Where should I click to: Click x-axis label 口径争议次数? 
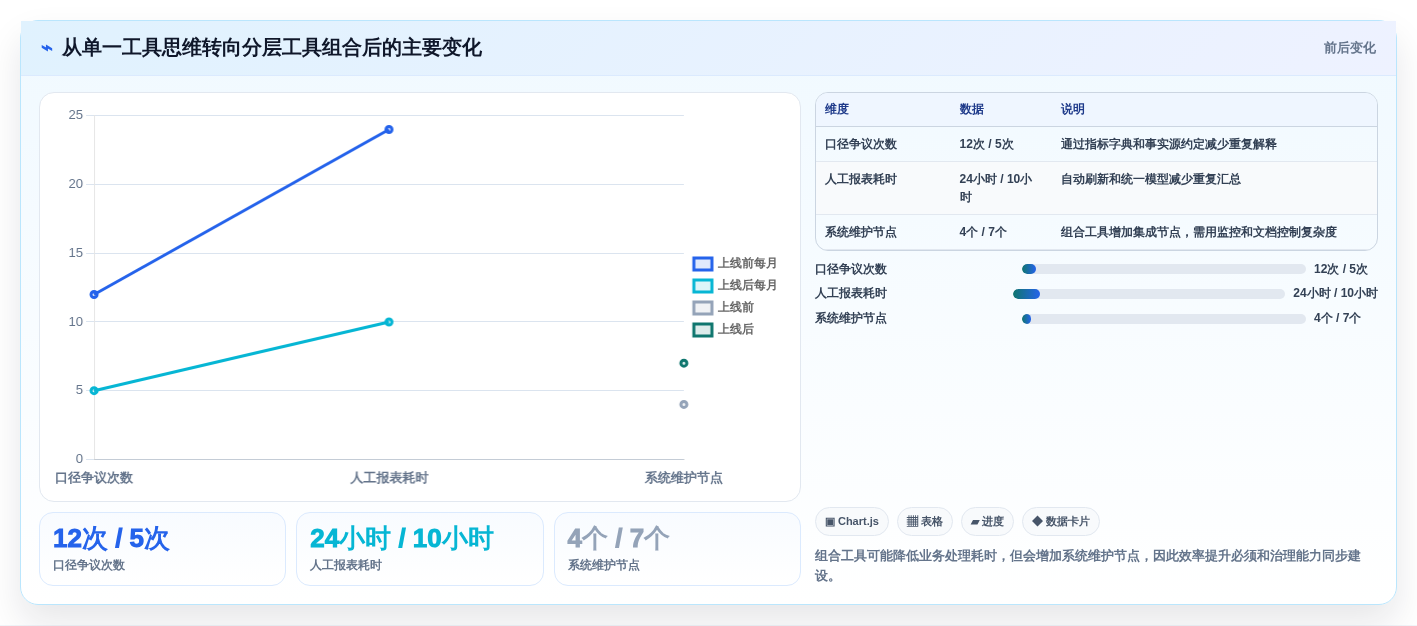pyautogui.click(x=94, y=478)
